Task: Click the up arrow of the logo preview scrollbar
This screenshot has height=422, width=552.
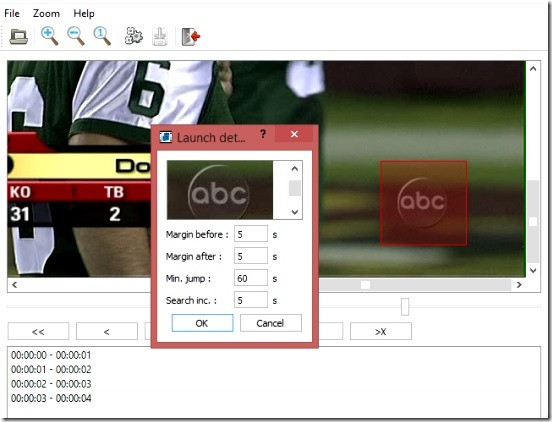Action: click(295, 169)
